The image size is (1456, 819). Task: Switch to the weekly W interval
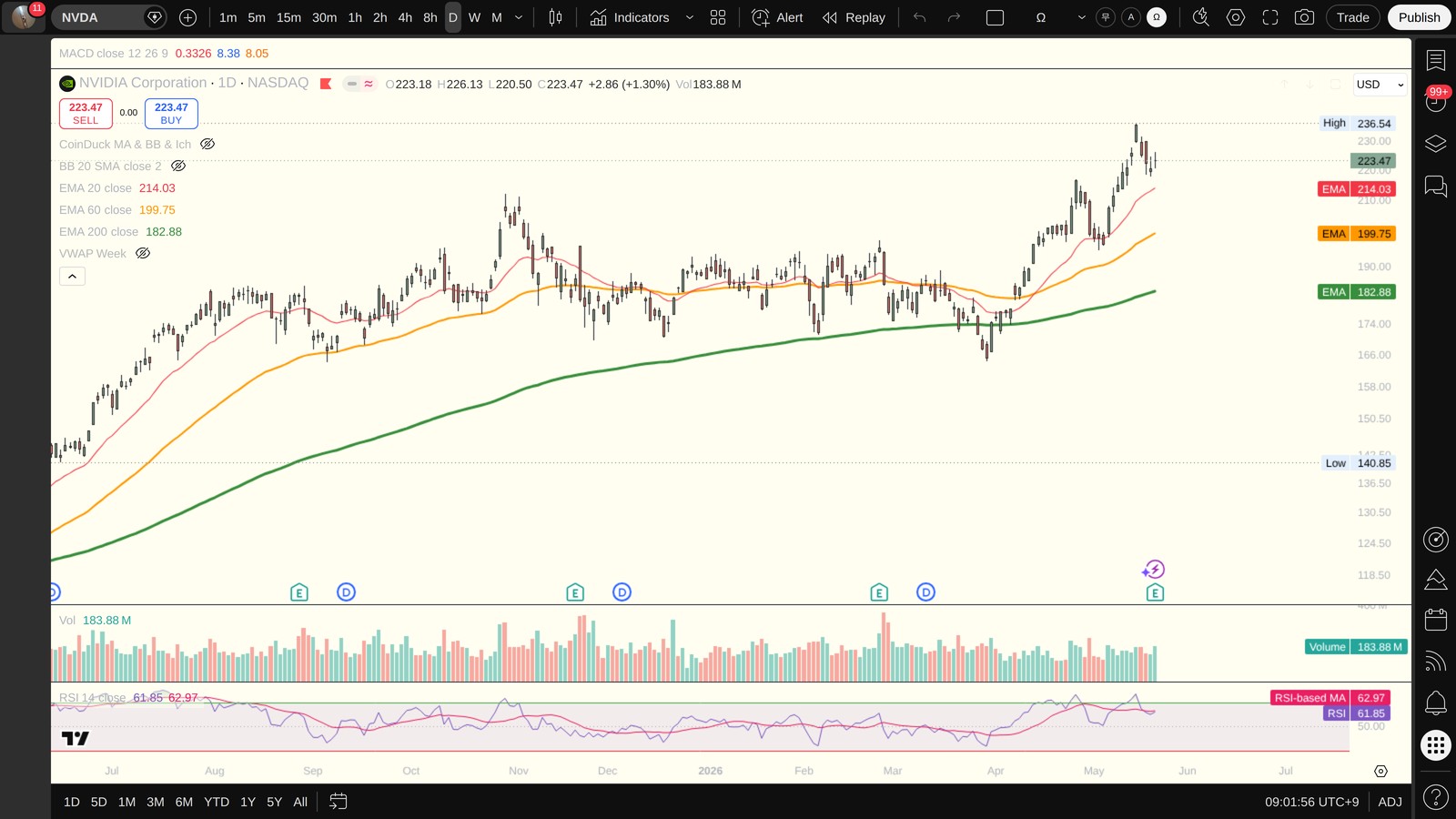tap(474, 17)
